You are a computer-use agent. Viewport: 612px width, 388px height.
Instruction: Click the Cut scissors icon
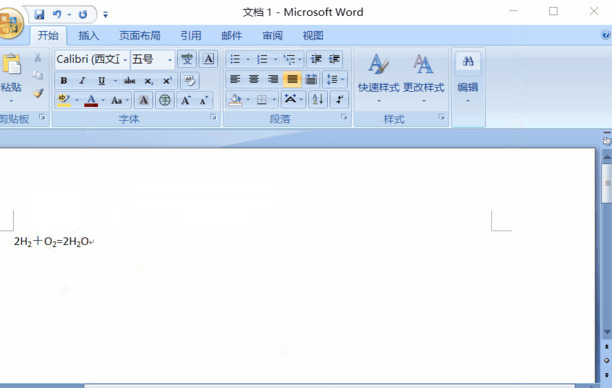[x=38, y=58]
